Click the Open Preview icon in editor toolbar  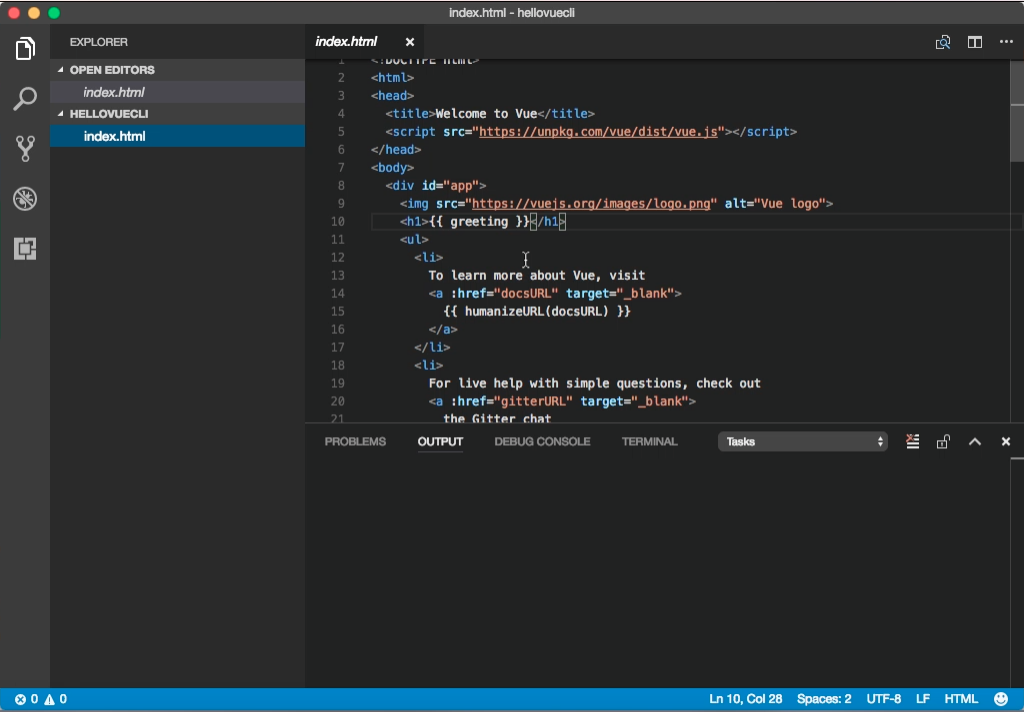[x=942, y=42]
